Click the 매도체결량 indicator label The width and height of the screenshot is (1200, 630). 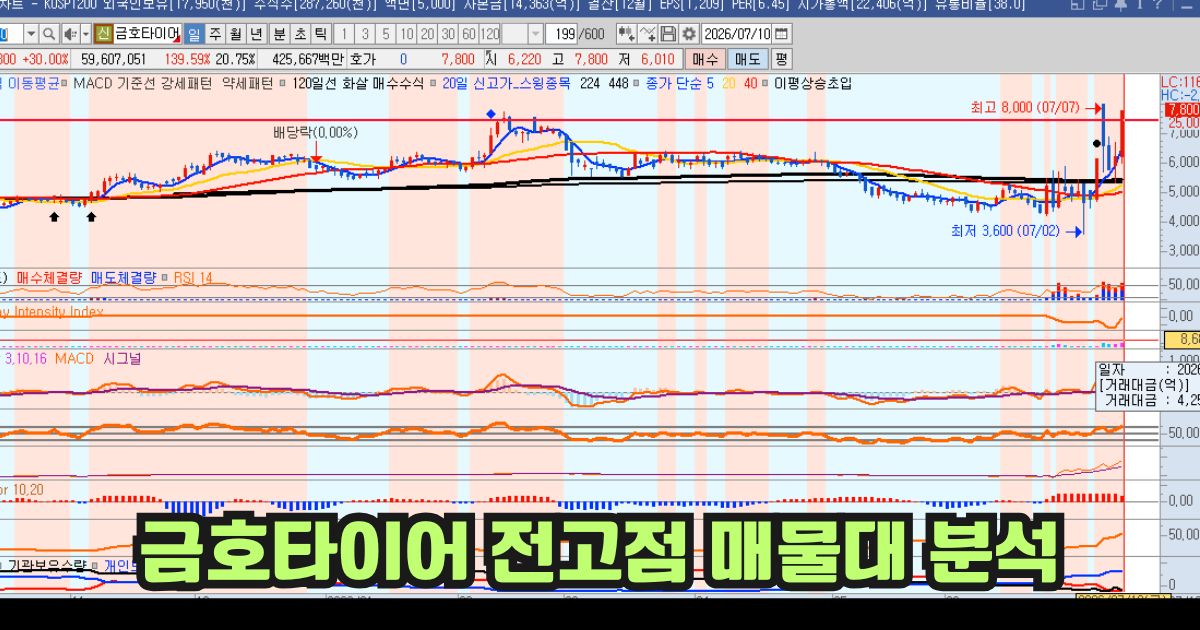point(123,278)
